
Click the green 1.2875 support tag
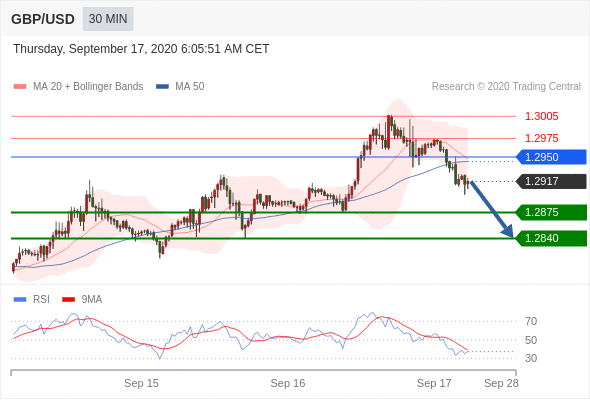click(x=551, y=212)
